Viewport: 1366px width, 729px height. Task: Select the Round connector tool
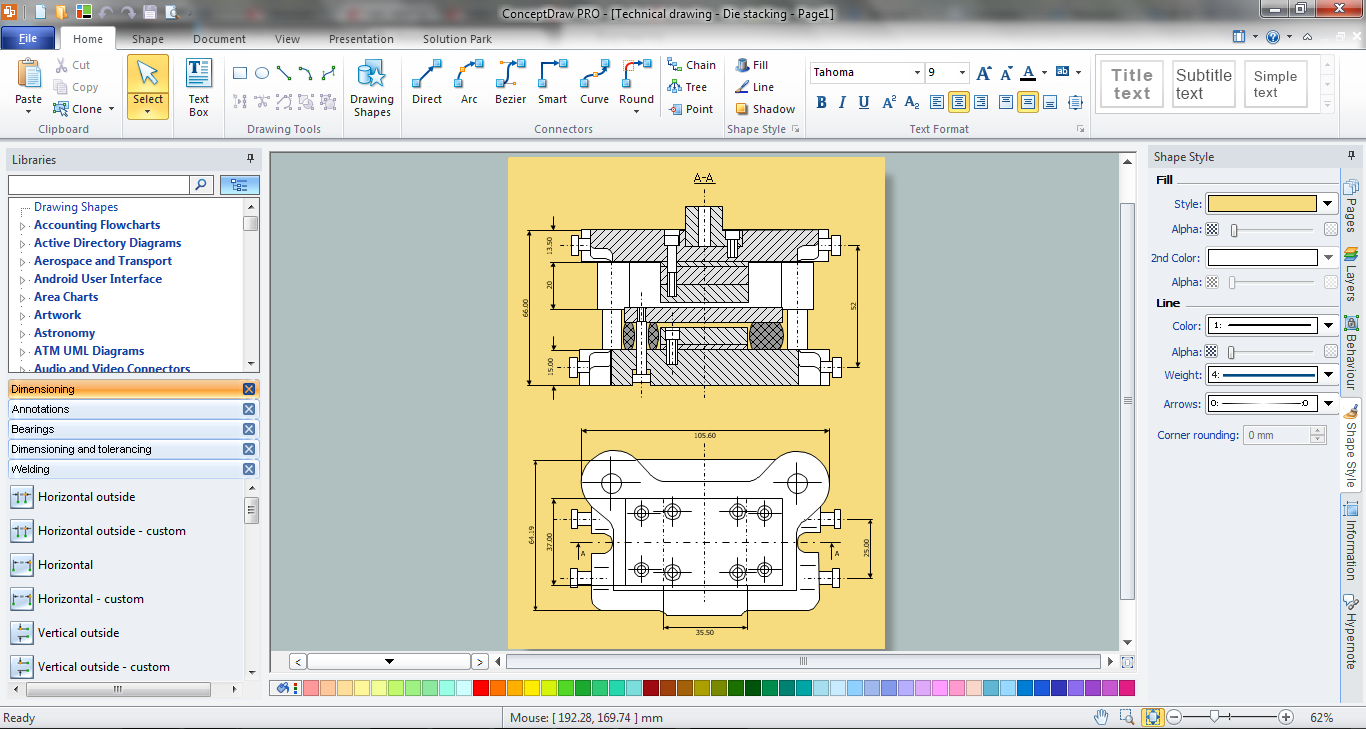[637, 85]
